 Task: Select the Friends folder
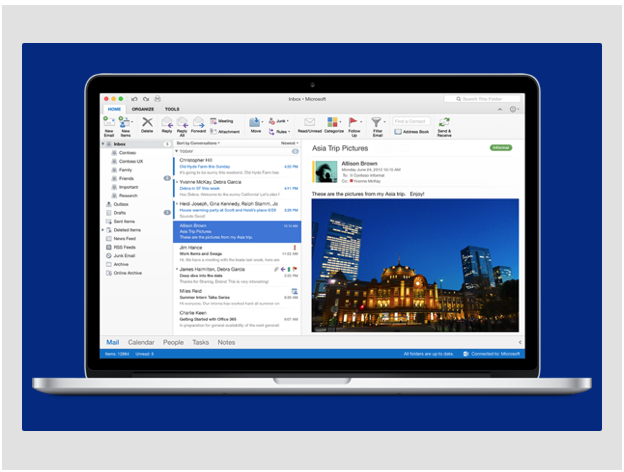(136, 178)
